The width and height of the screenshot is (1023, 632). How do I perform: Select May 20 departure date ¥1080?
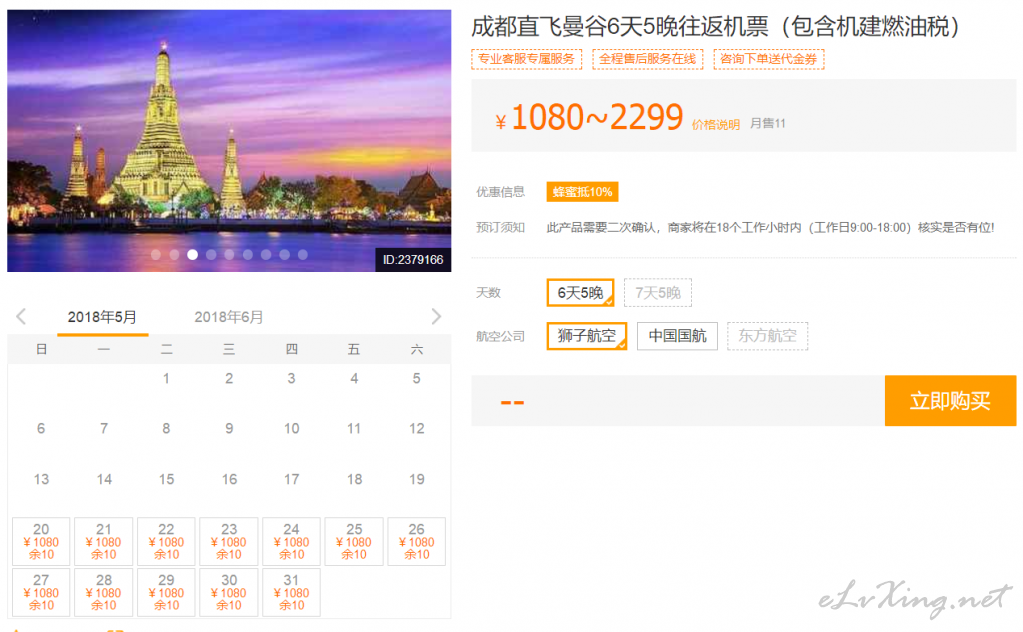[x=41, y=541]
